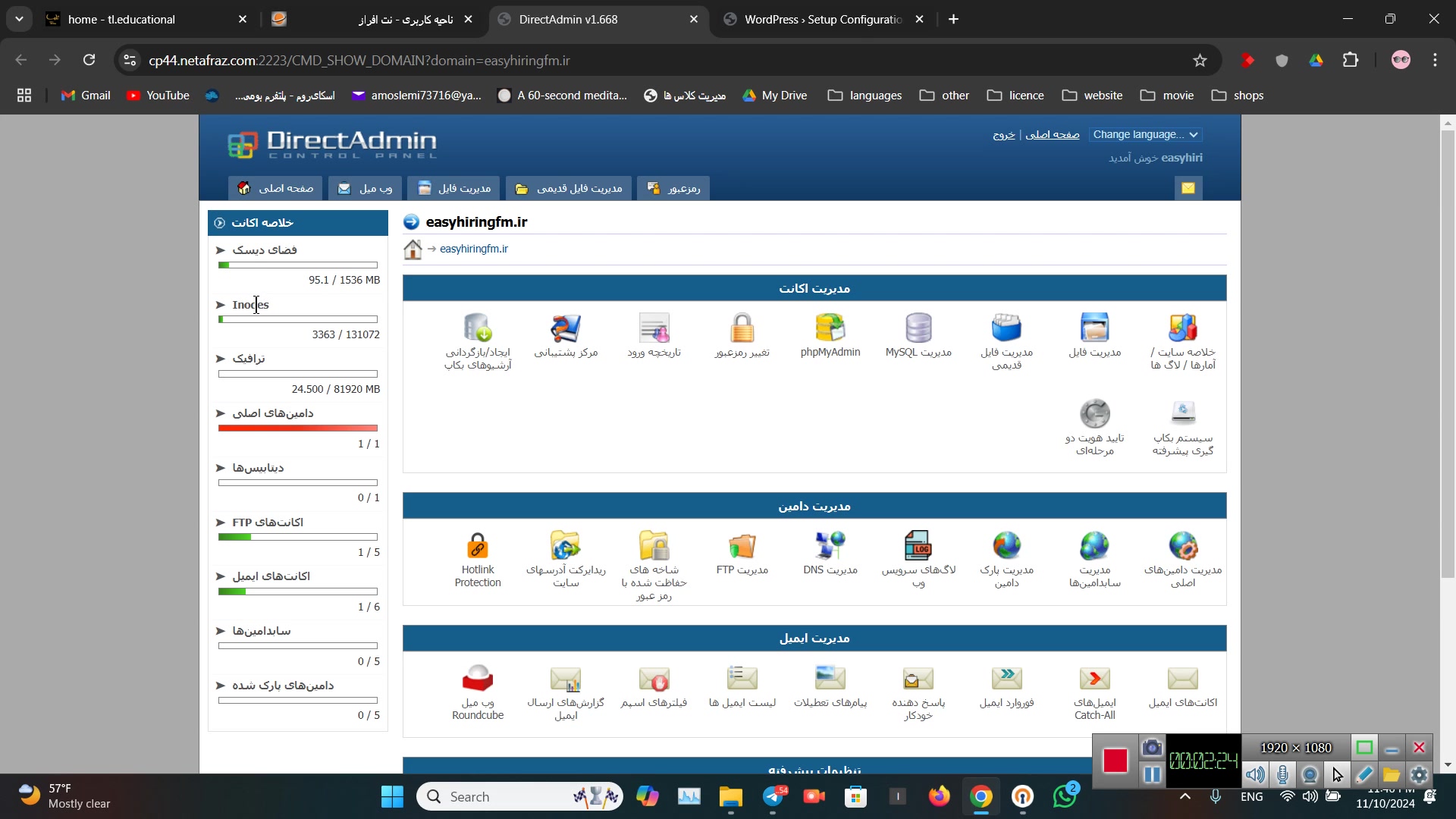Open the Hotlink Protection icon

click(x=478, y=546)
